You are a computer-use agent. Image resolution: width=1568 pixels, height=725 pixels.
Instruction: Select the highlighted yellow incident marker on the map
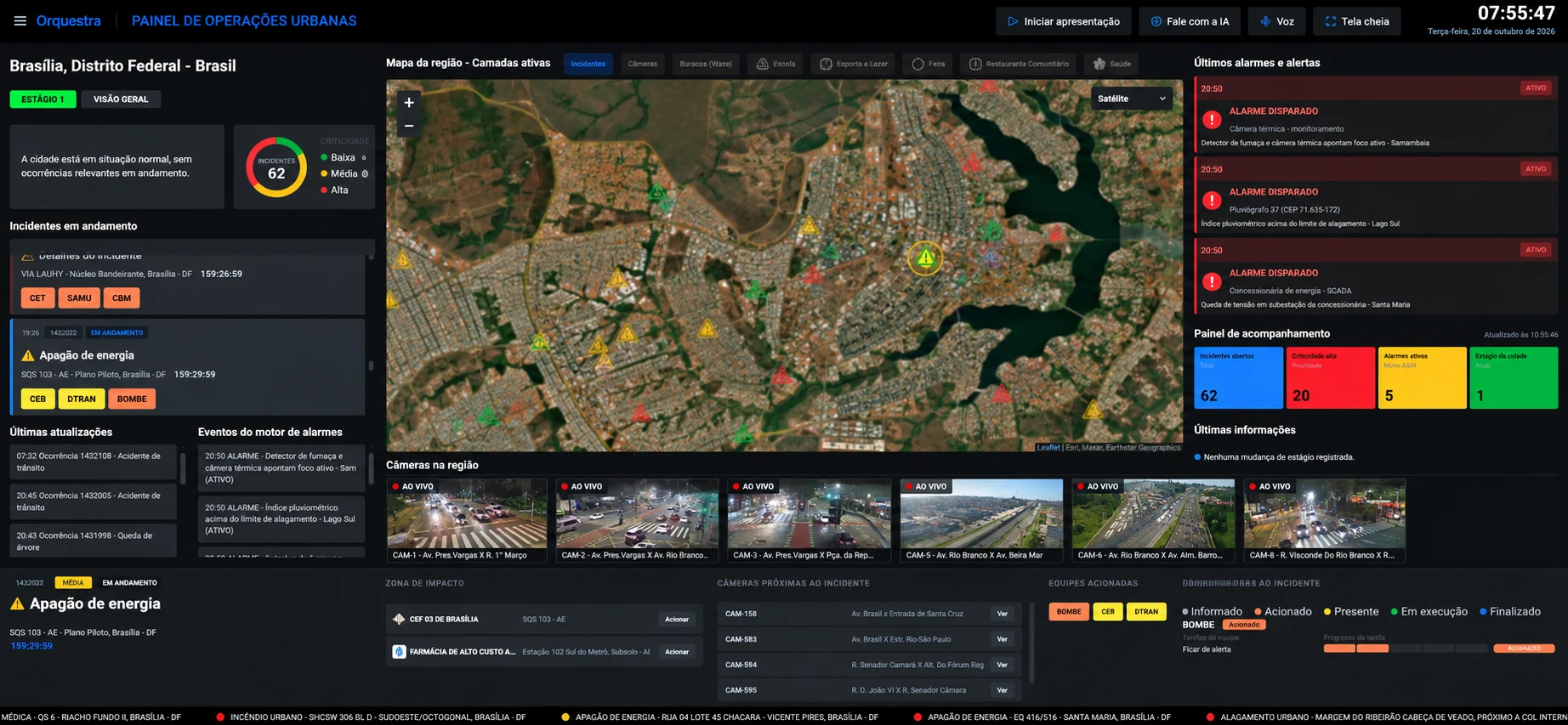(x=925, y=258)
